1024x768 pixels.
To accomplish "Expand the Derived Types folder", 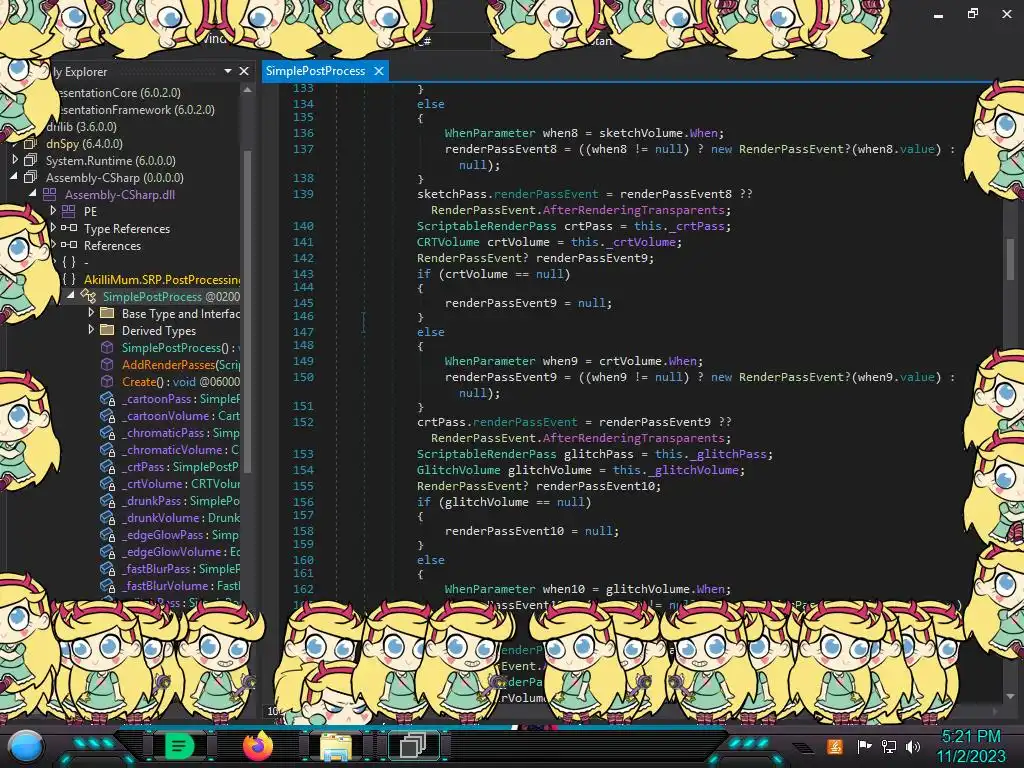I will tap(91, 330).
